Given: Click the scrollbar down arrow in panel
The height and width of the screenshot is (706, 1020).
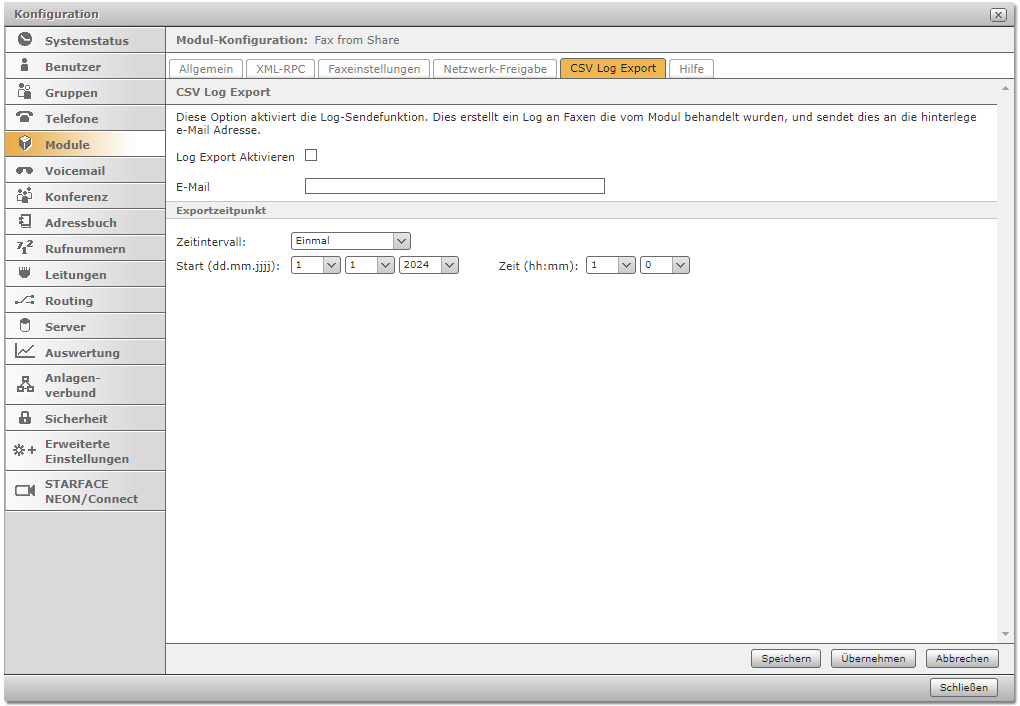Looking at the screenshot, I should click(x=1005, y=634).
